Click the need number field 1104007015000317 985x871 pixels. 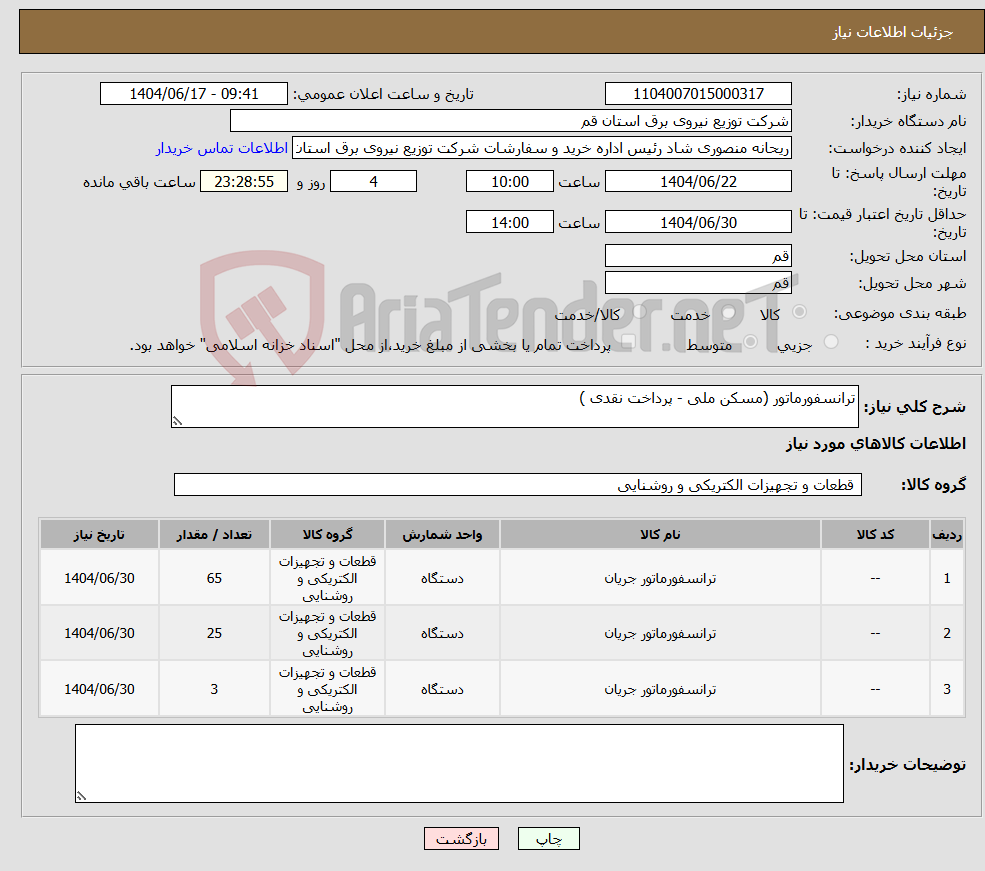[698, 93]
